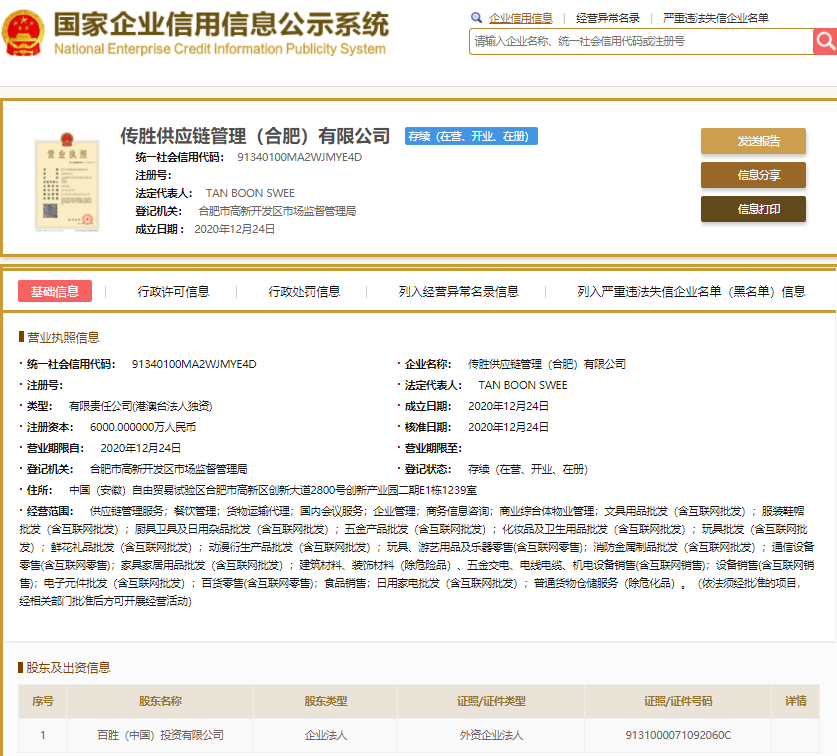This screenshot has height=756, width=837.
Task: Click the national emblem logo icon
Action: (x=23, y=33)
